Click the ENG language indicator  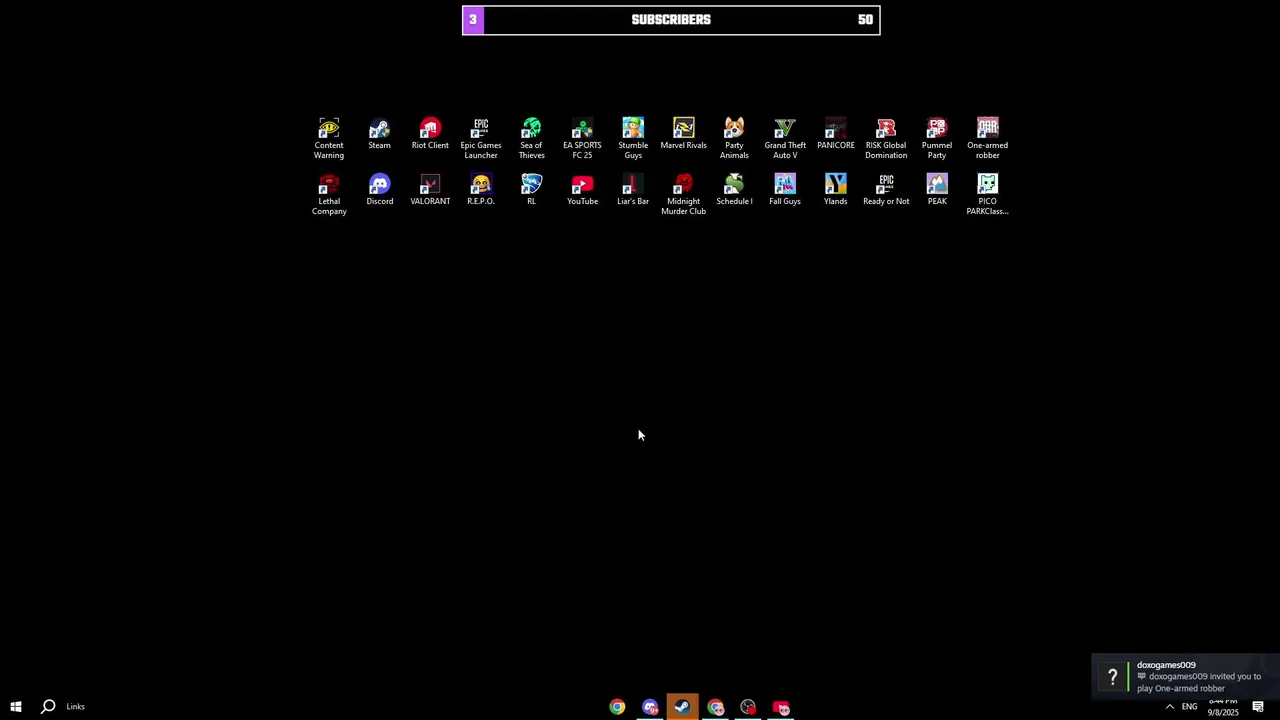coord(1189,707)
